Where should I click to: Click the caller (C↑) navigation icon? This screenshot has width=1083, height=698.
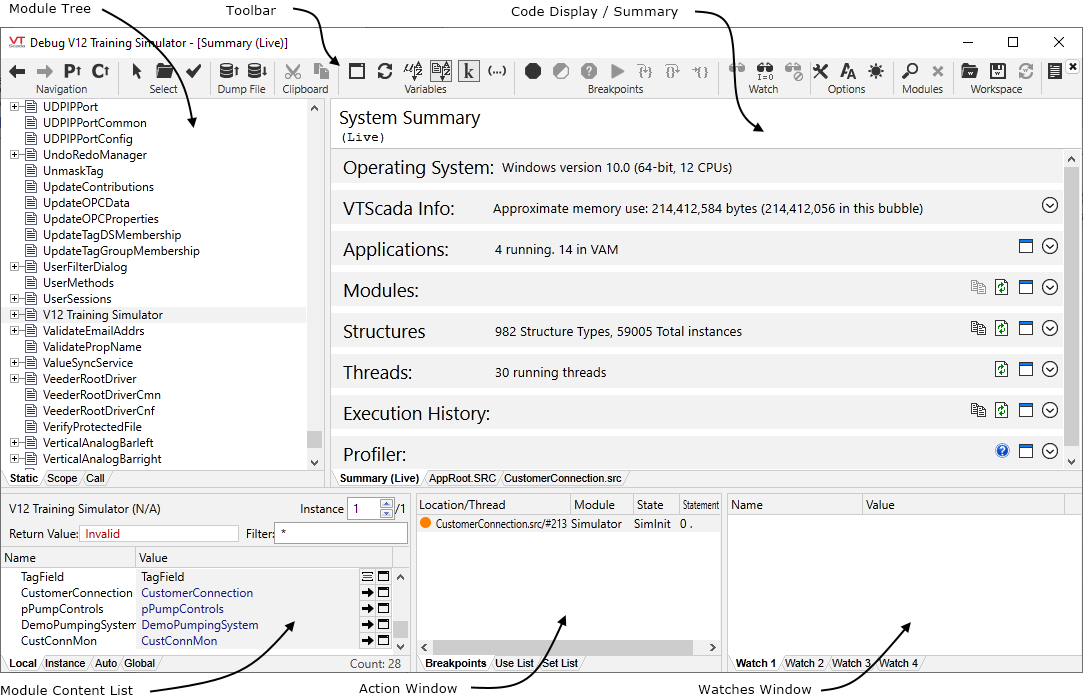[x=101, y=71]
